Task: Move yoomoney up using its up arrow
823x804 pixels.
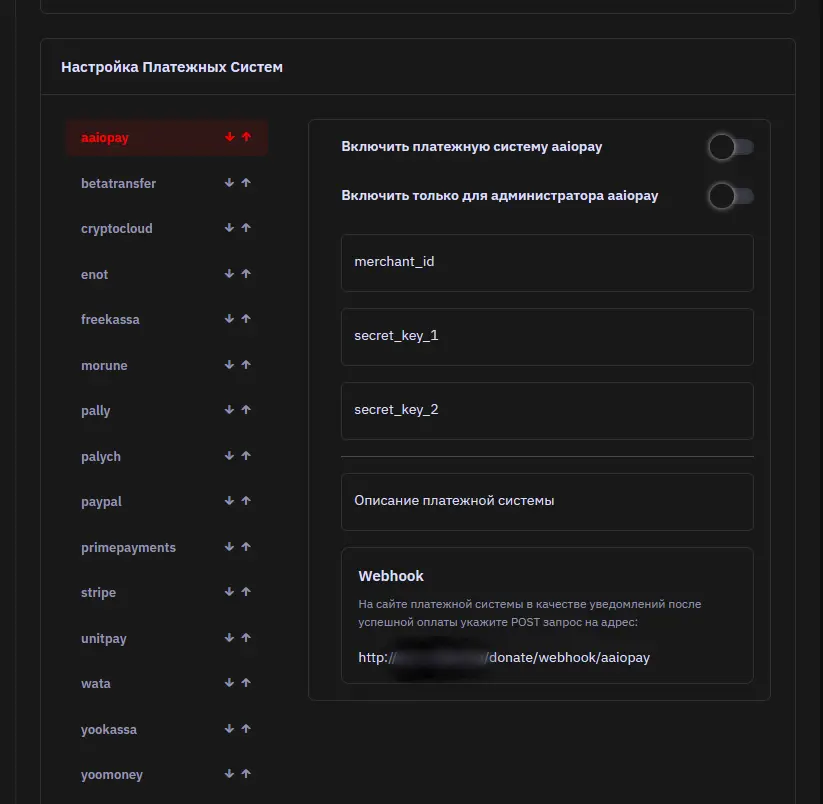Action: [x=246, y=774]
